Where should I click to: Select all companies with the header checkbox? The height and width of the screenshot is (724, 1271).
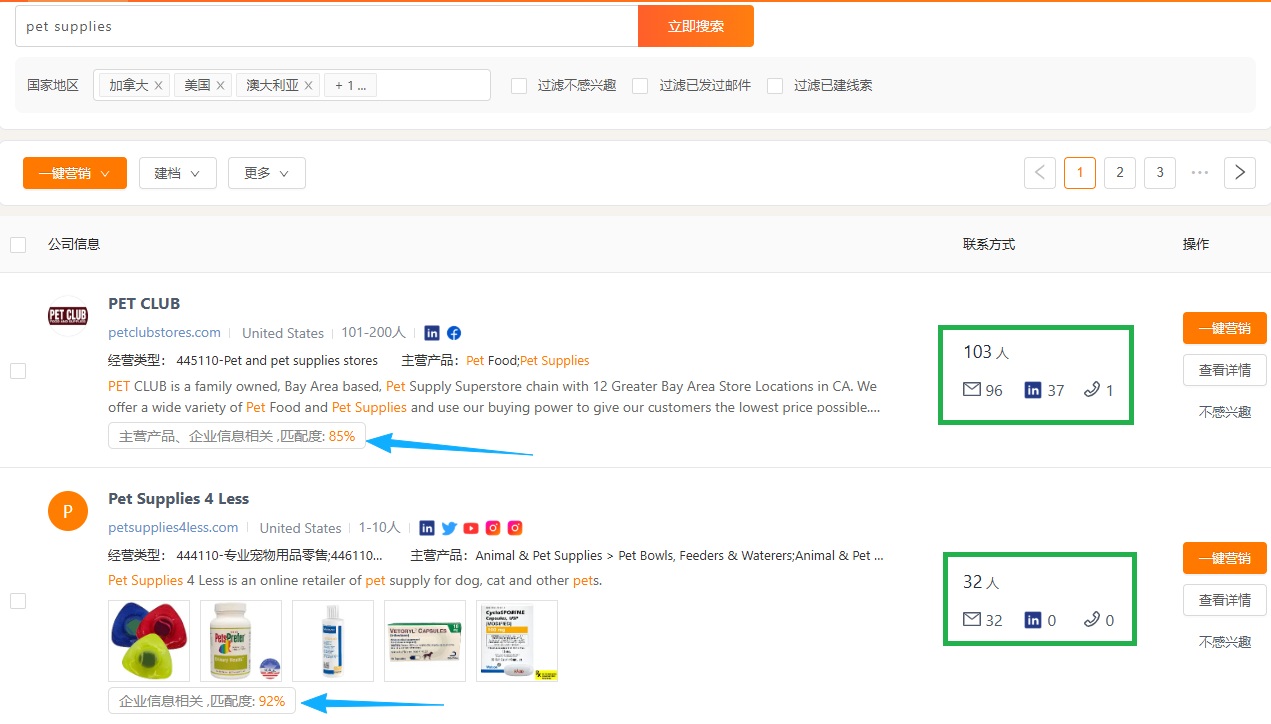[18, 245]
